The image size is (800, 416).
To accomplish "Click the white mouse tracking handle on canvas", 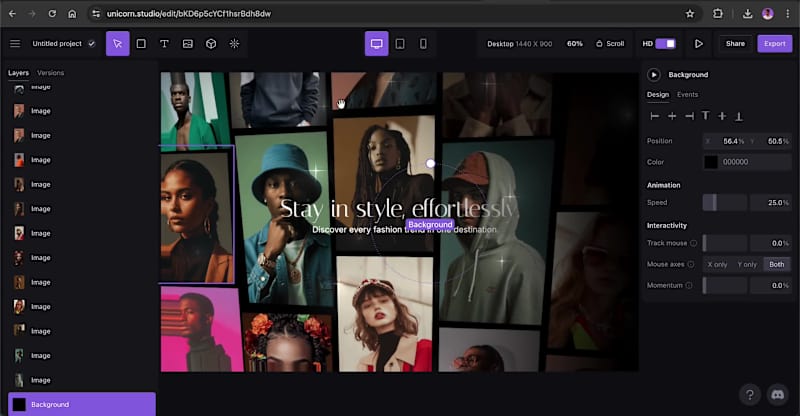I will pos(431,163).
